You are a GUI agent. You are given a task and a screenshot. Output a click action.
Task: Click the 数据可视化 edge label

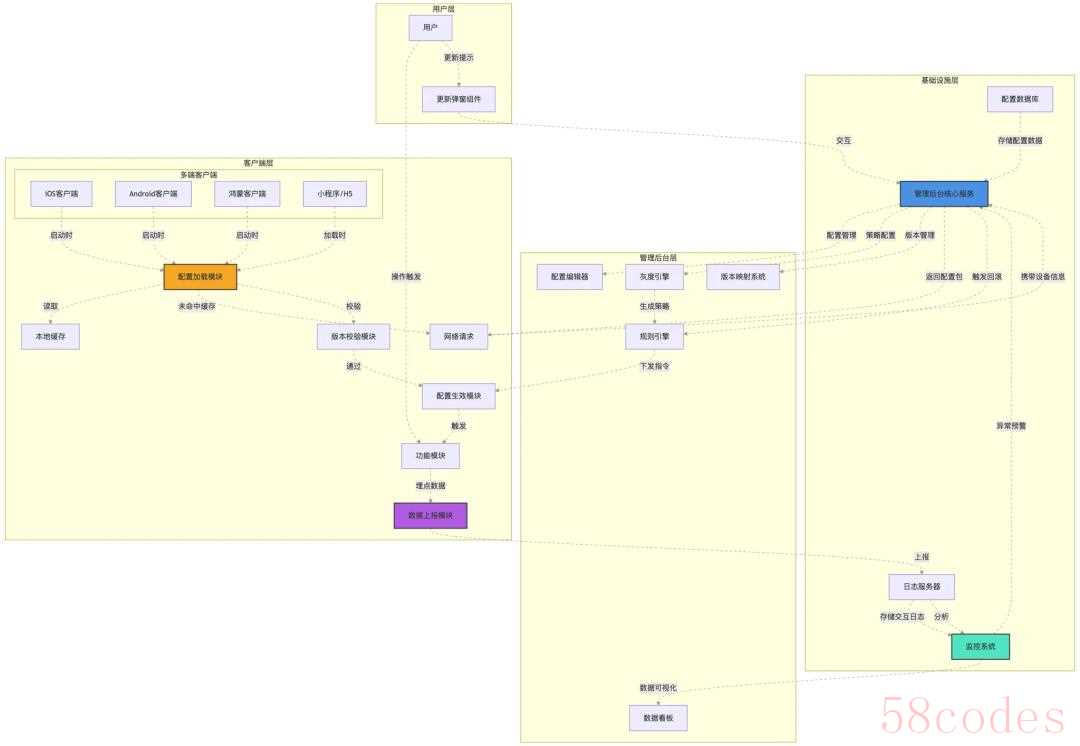pyautogui.click(x=658, y=688)
